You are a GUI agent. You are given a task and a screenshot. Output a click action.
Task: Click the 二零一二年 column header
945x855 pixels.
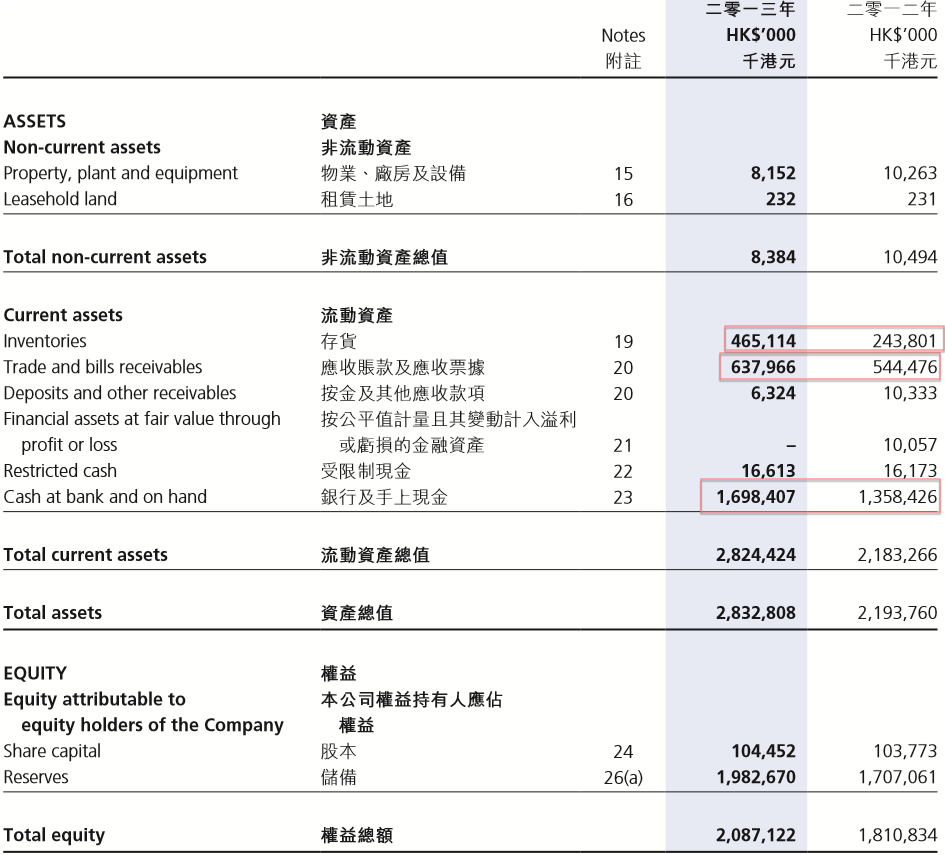892,11
